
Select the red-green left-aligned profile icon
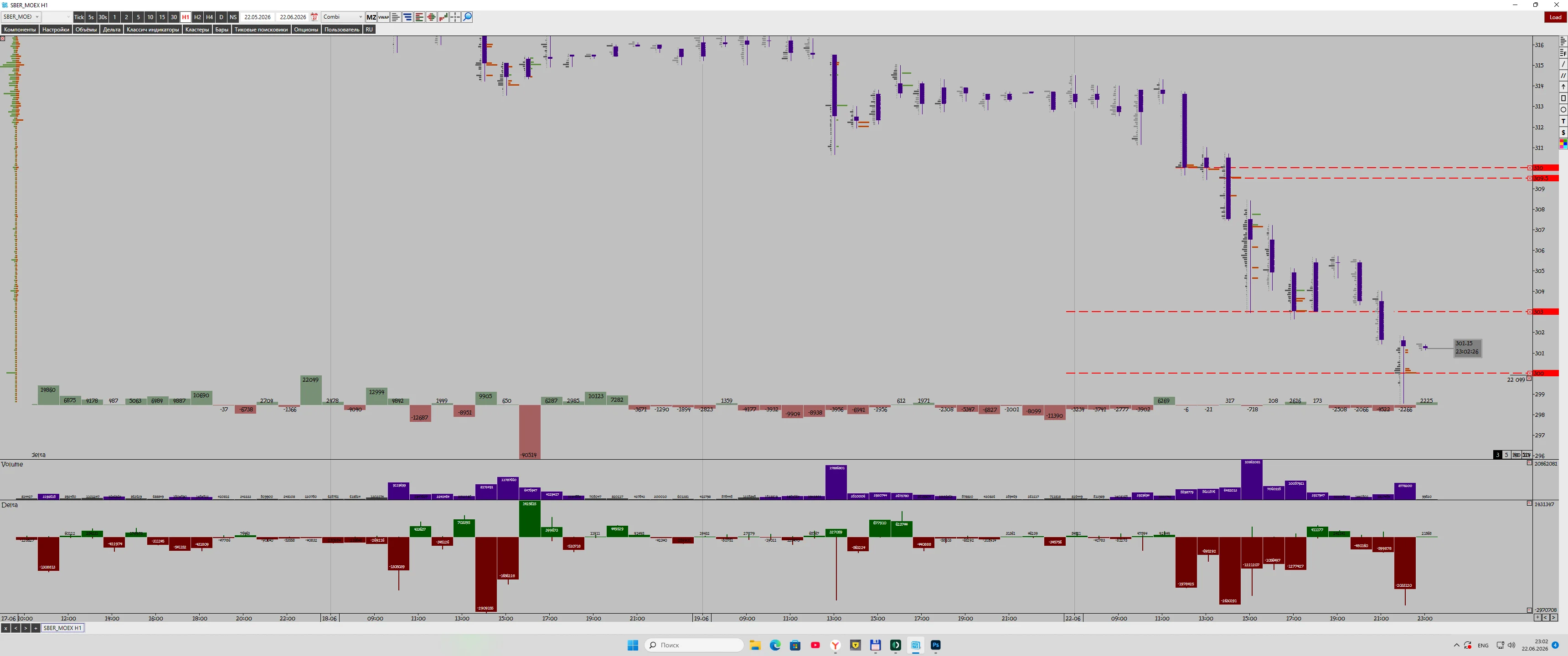419,17
